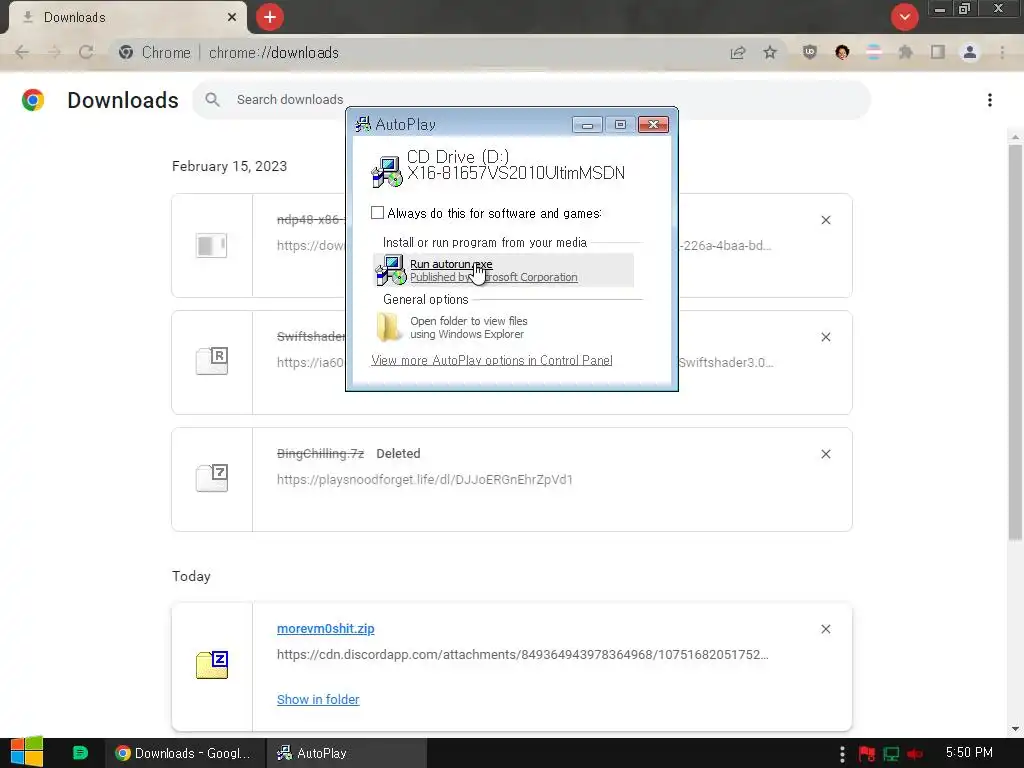The width and height of the screenshot is (1024, 768).
Task: Remove BingChilling.7z entry from list
Action: (825, 454)
